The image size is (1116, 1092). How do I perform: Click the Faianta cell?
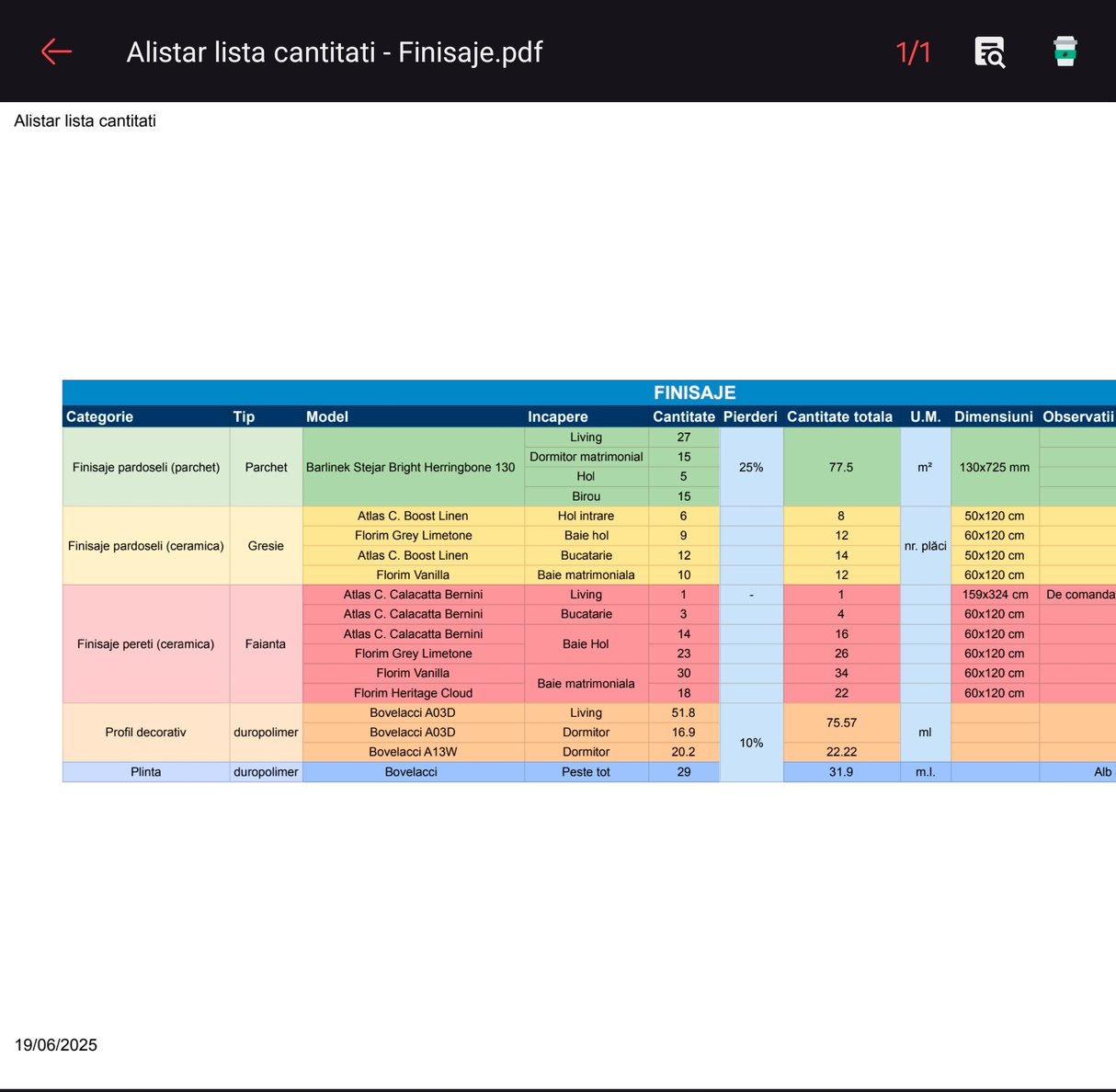pyautogui.click(x=266, y=644)
